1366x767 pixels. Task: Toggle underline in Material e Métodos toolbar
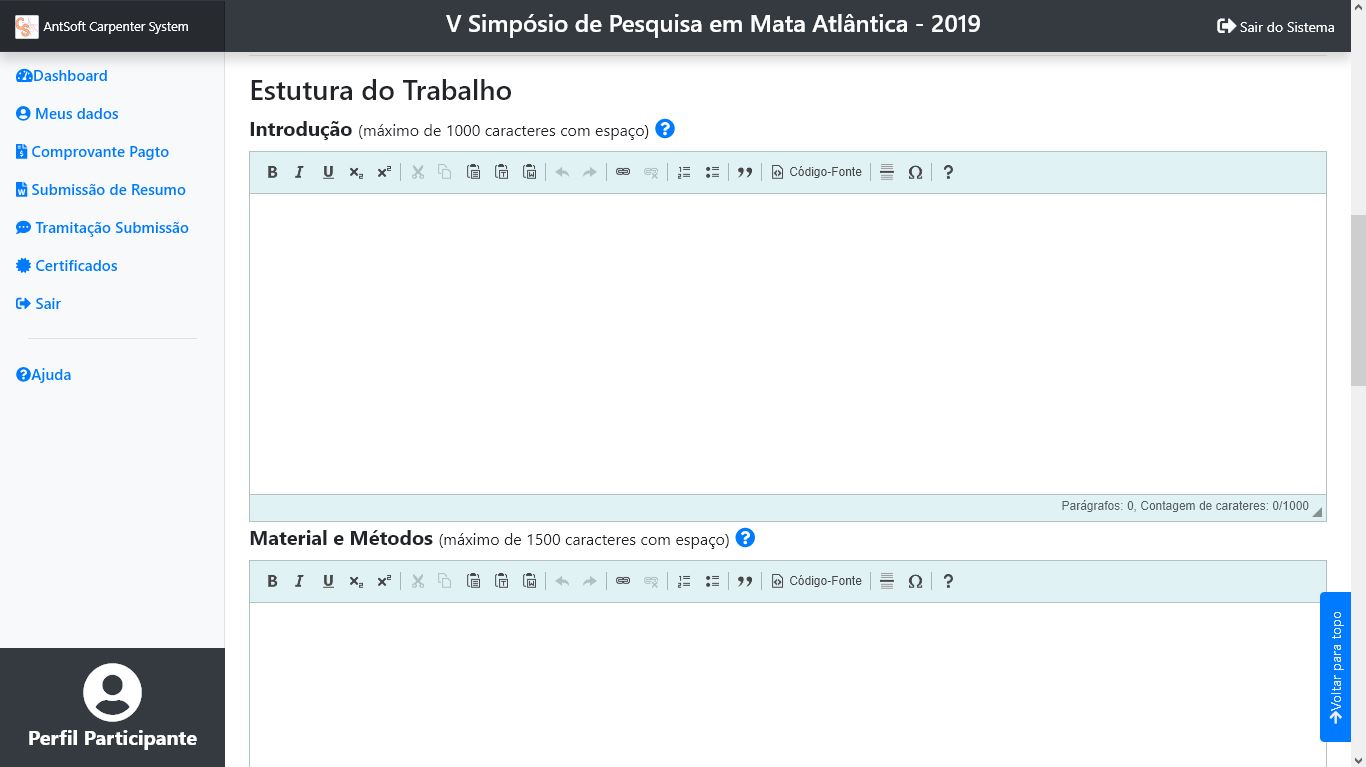point(328,581)
